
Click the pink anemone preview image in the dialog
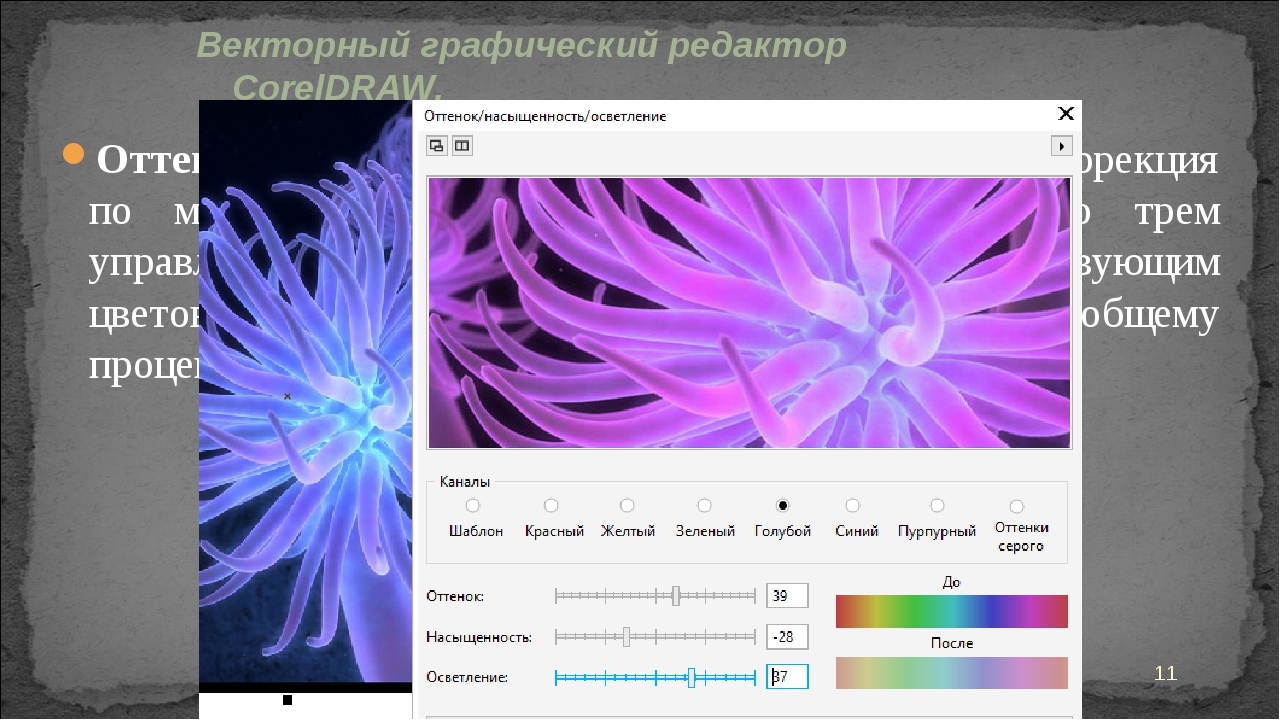[x=749, y=313]
